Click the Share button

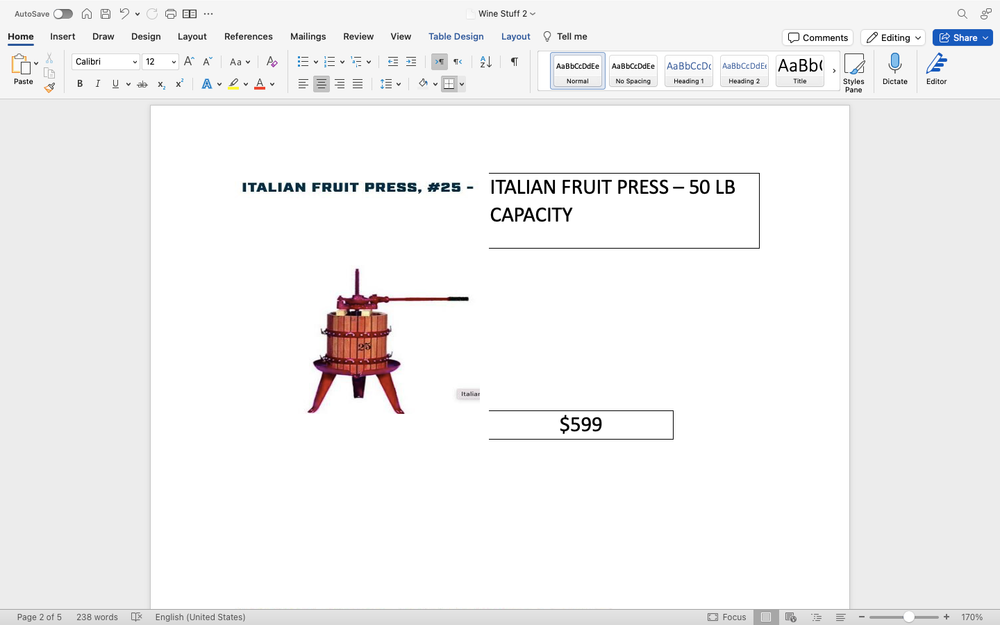coord(962,37)
